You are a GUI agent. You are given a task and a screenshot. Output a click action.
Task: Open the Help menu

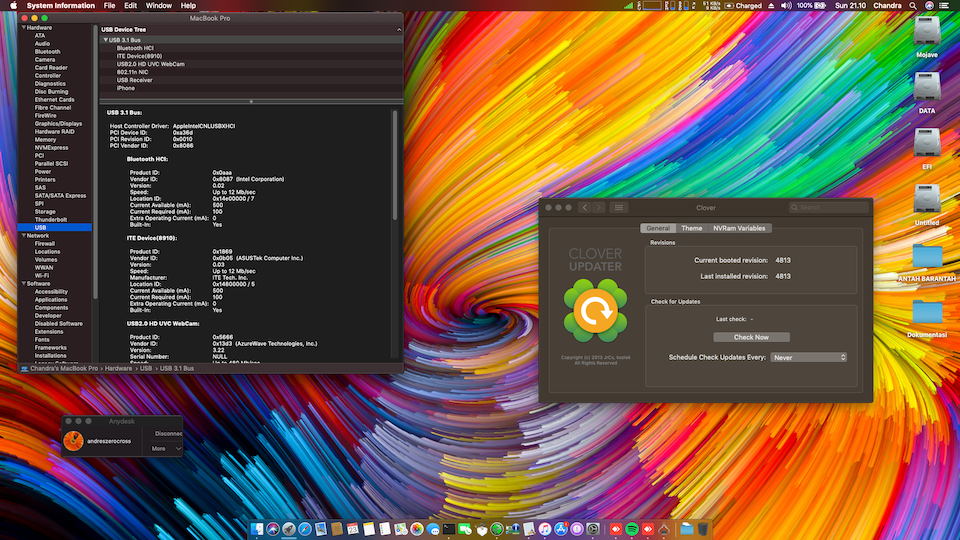[x=188, y=6]
